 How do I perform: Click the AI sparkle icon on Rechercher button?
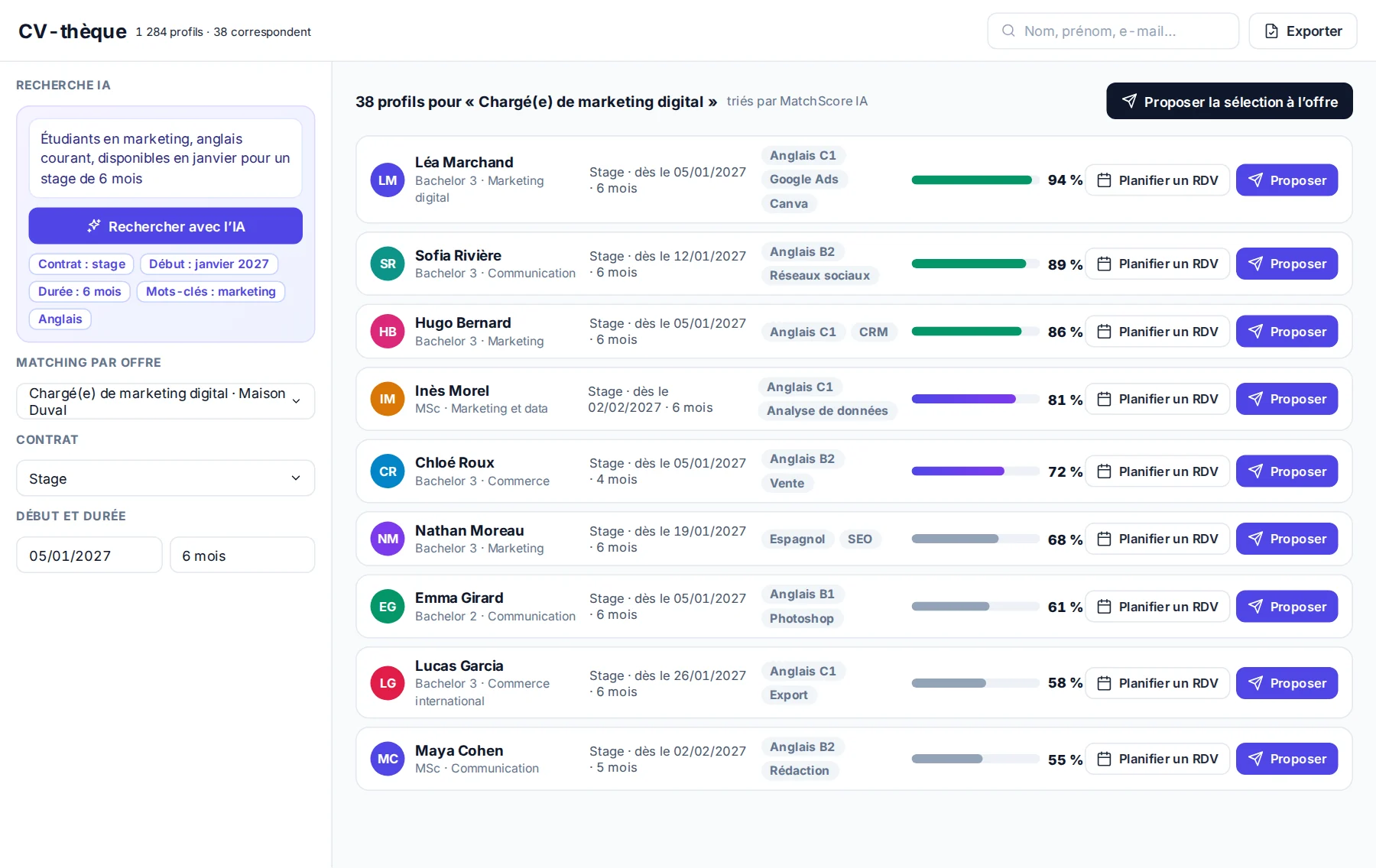pyautogui.click(x=94, y=226)
